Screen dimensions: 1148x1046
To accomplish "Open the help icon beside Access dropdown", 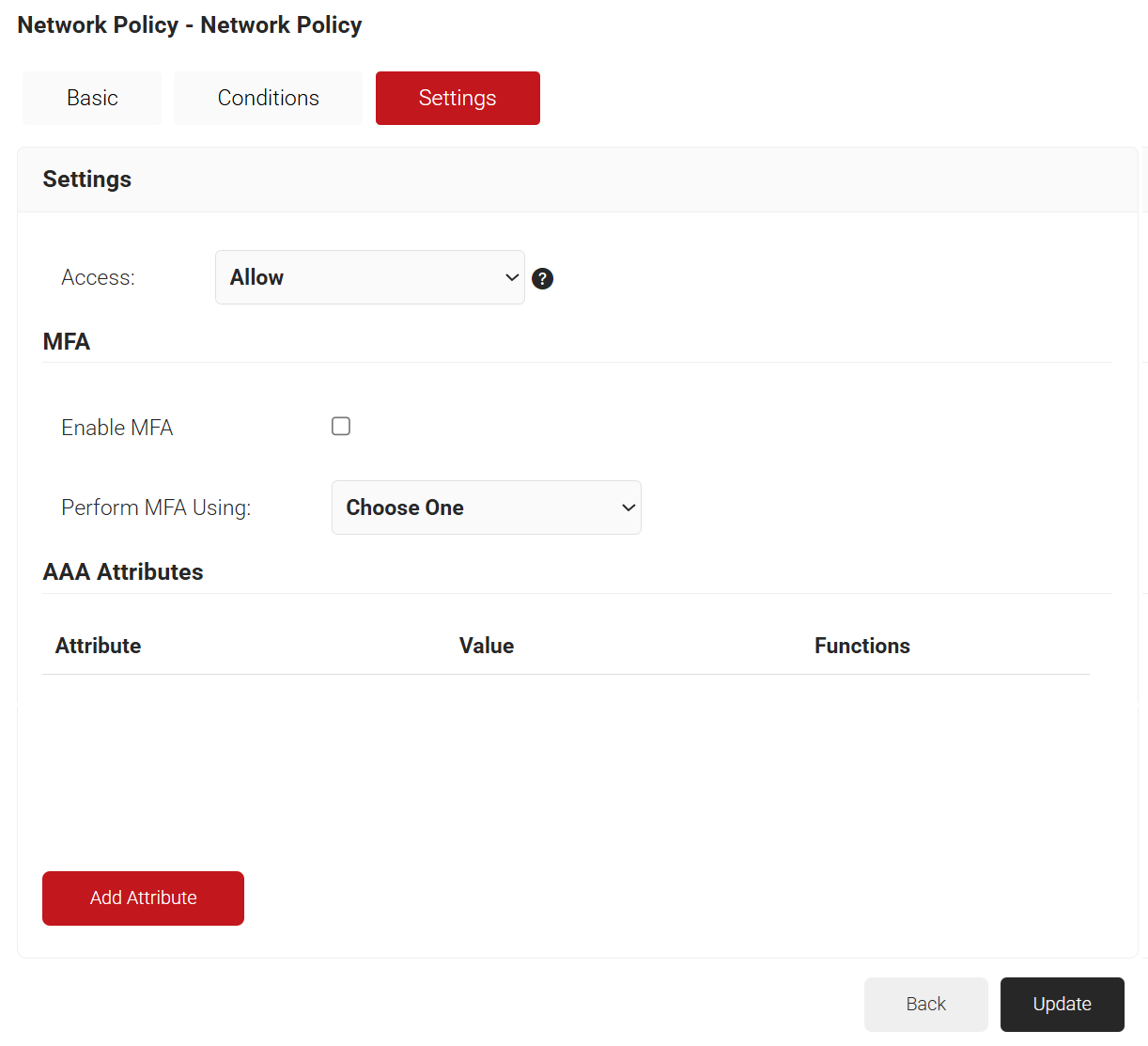I will [542, 278].
